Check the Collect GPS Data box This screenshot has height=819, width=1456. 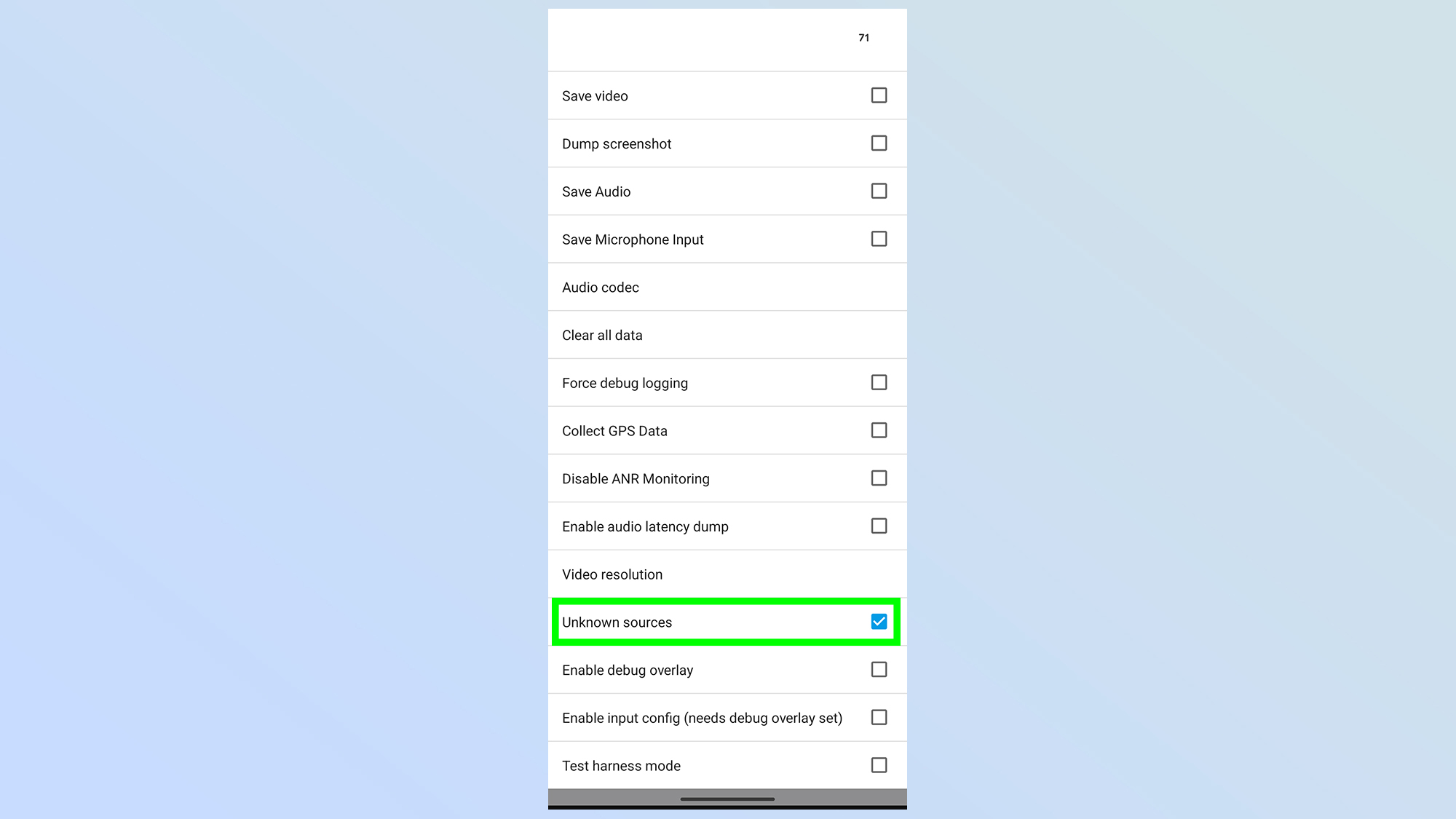pyautogui.click(x=879, y=430)
